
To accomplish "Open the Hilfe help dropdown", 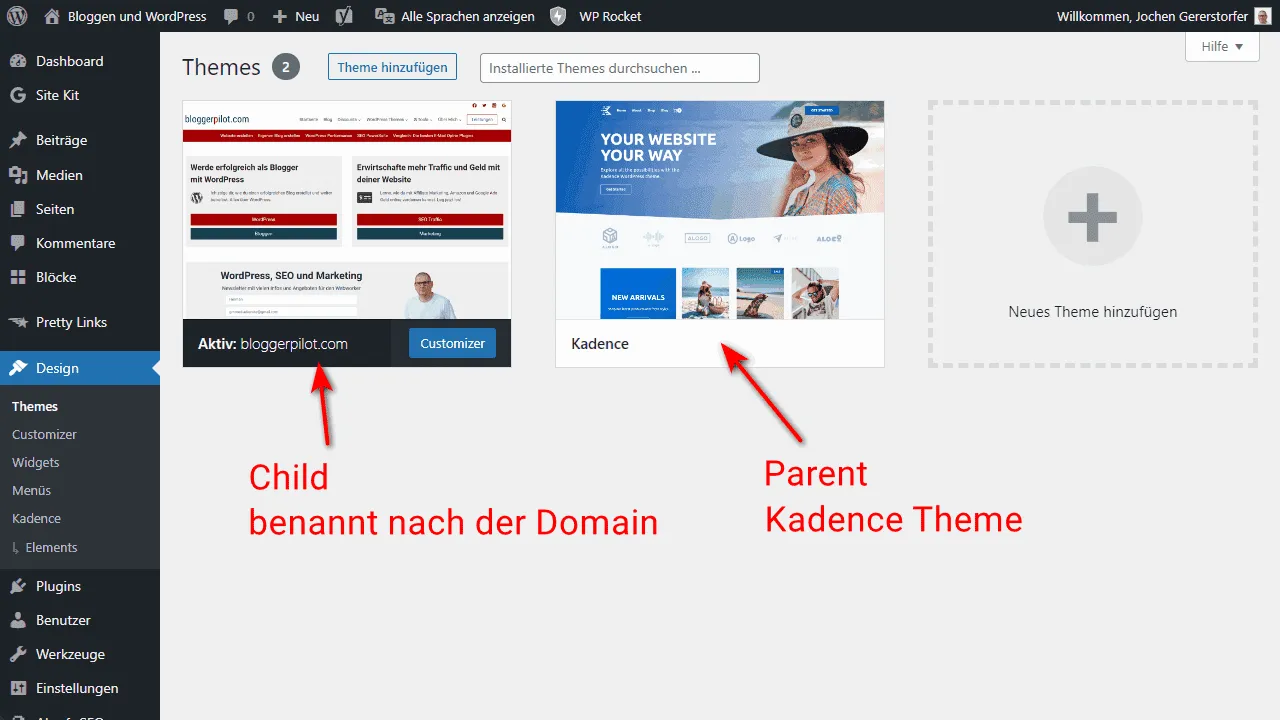I will (x=1222, y=46).
